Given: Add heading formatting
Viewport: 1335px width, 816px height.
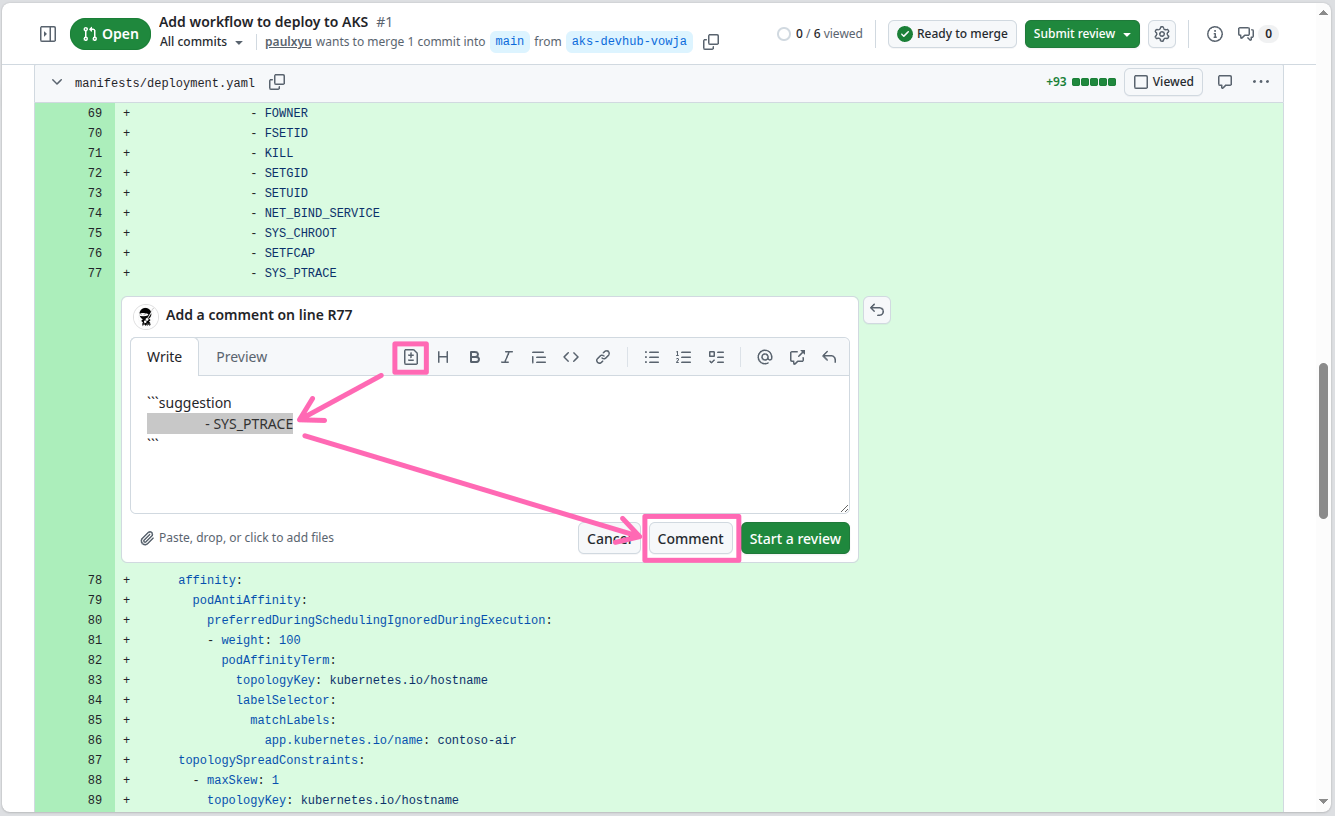Looking at the screenshot, I should [443, 357].
